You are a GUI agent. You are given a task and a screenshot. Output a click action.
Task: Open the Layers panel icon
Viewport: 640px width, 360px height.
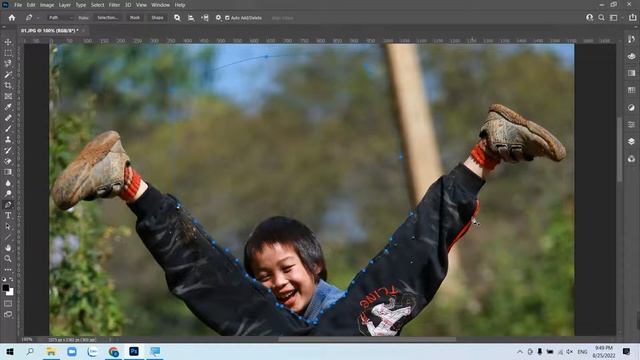tap(631, 141)
